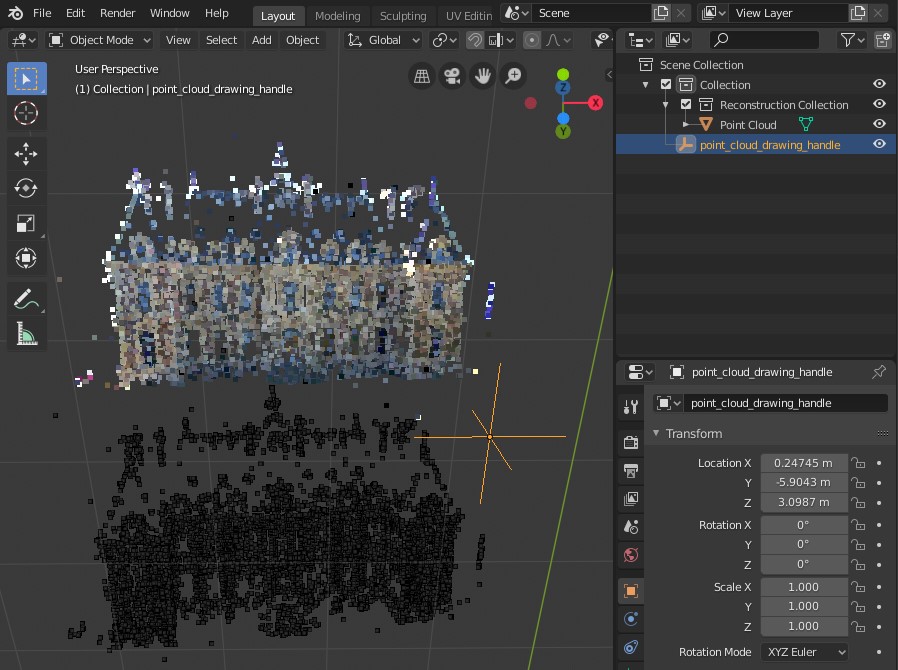Viewport: 898px width, 670px height.
Task: Select the Rotate tool
Action: (x=26, y=188)
